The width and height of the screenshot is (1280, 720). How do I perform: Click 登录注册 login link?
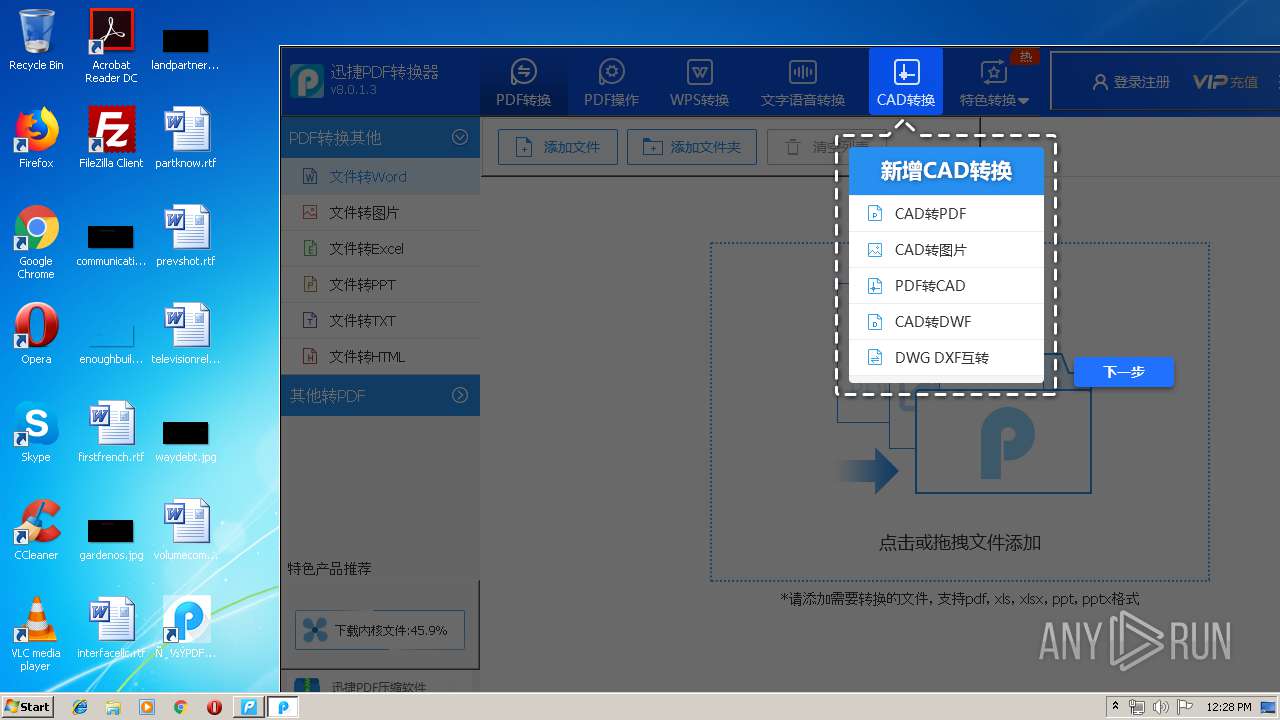click(x=1131, y=82)
